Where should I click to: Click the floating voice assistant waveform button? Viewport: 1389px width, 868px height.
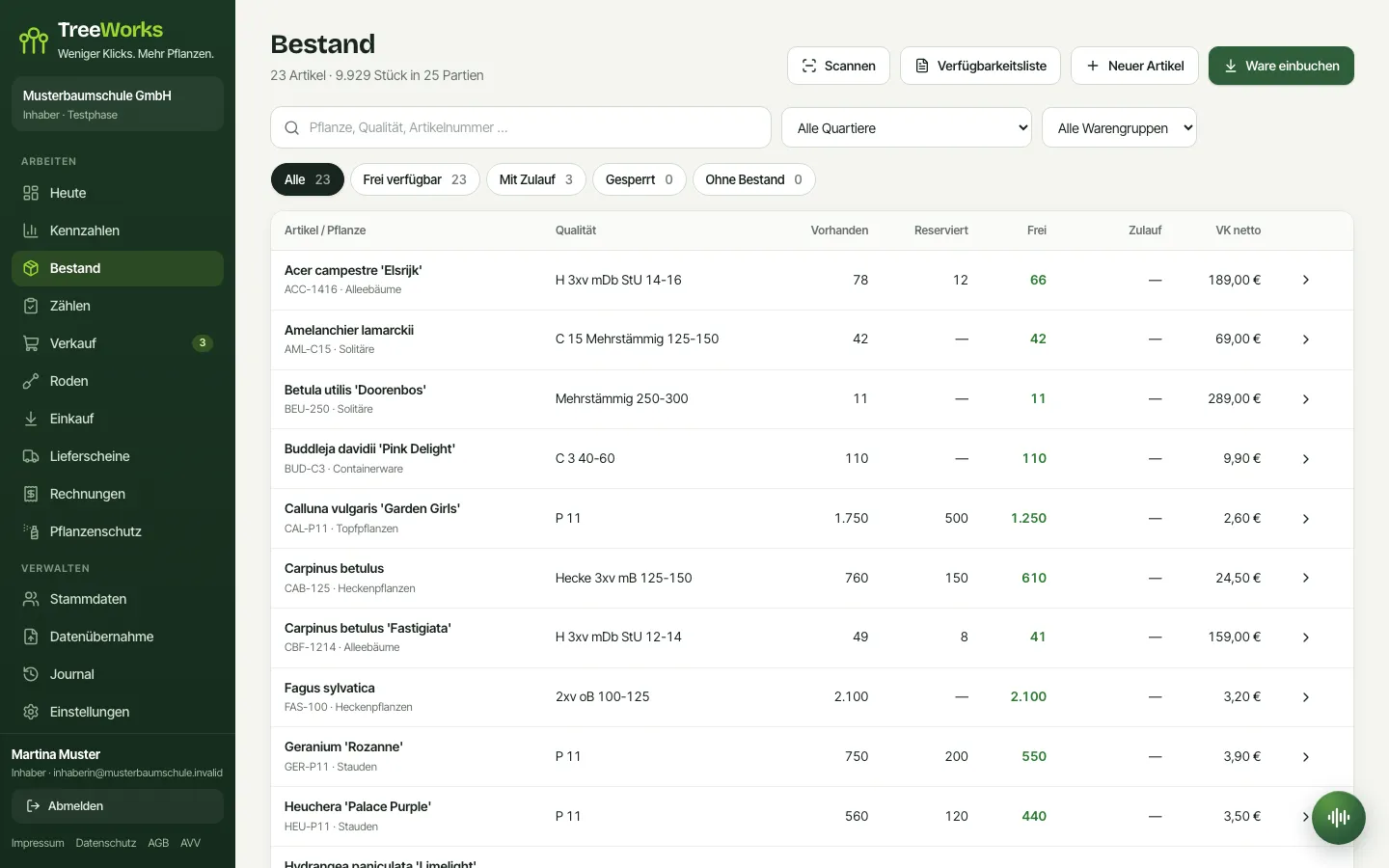(x=1339, y=818)
